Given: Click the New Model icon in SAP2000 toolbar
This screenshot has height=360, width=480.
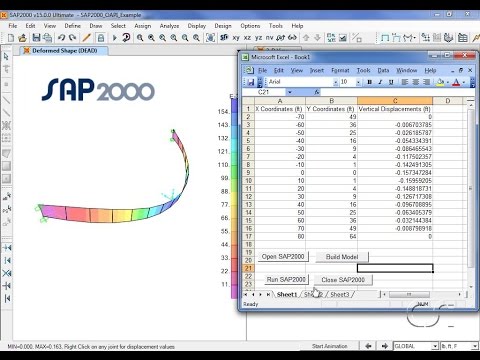Looking at the screenshot, I should (x=10, y=38).
